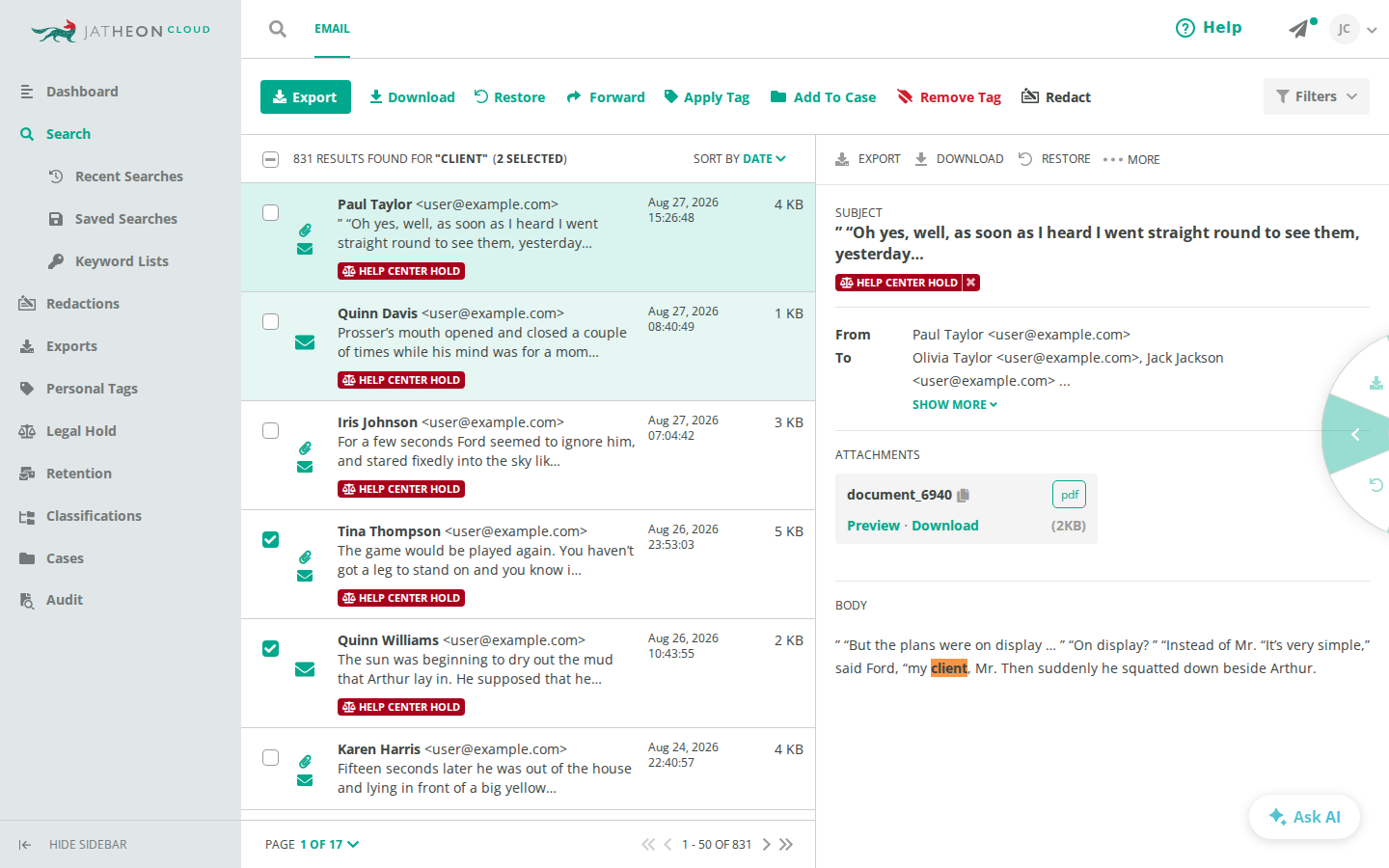Go to the last results page
1389x868 pixels.
(786, 845)
